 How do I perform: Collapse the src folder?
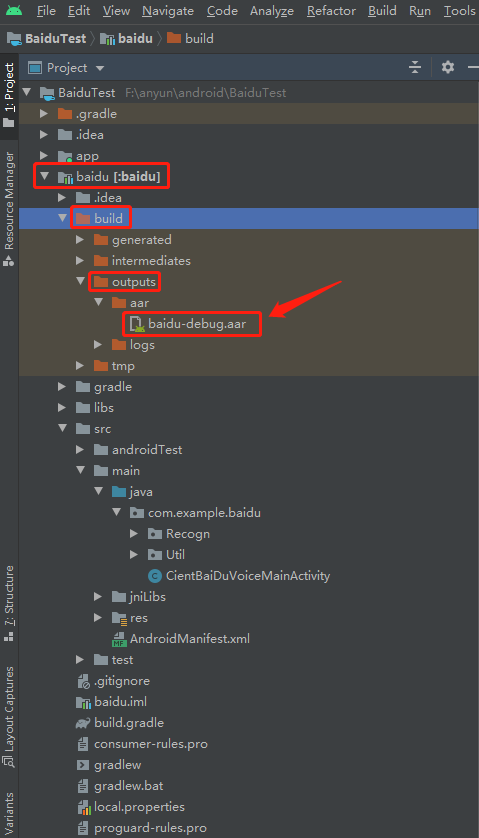(x=63, y=429)
